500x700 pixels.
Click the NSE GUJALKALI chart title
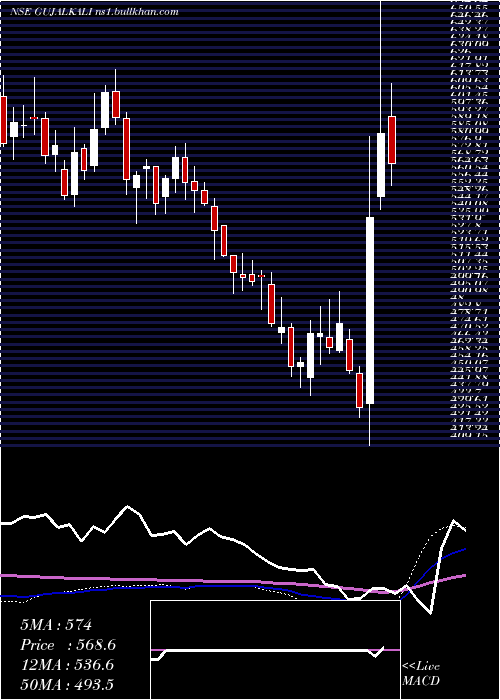click(94, 12)
